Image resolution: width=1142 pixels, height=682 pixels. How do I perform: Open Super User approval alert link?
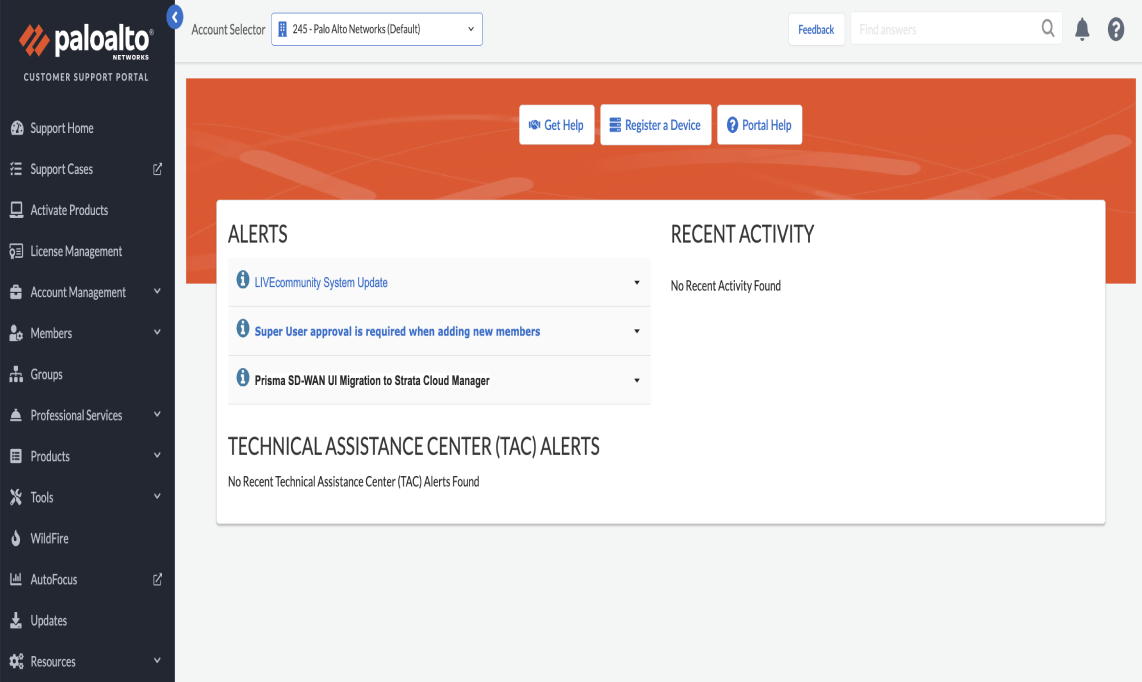pos(397,332)
